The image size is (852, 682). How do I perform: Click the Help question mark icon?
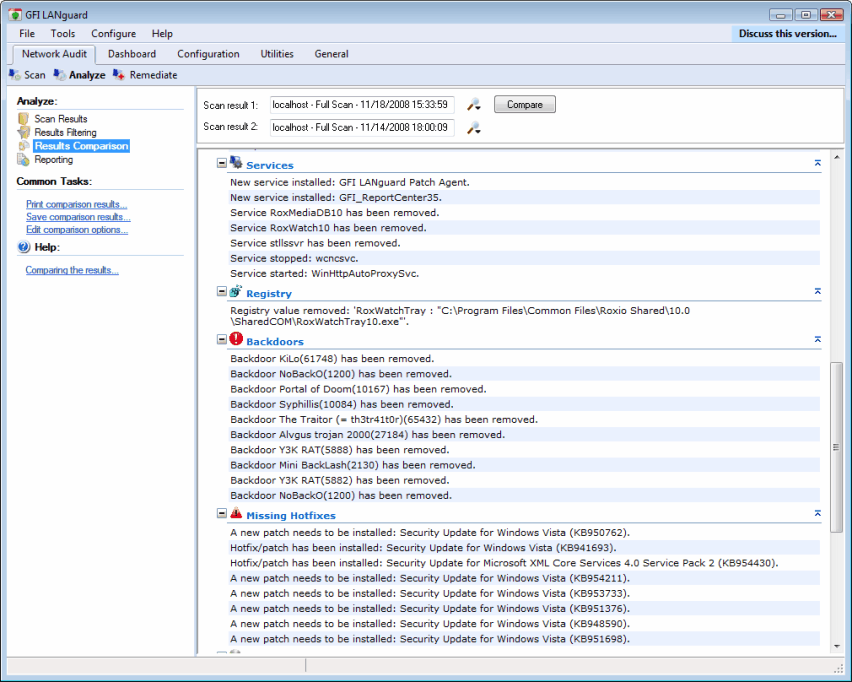(24, 247)
